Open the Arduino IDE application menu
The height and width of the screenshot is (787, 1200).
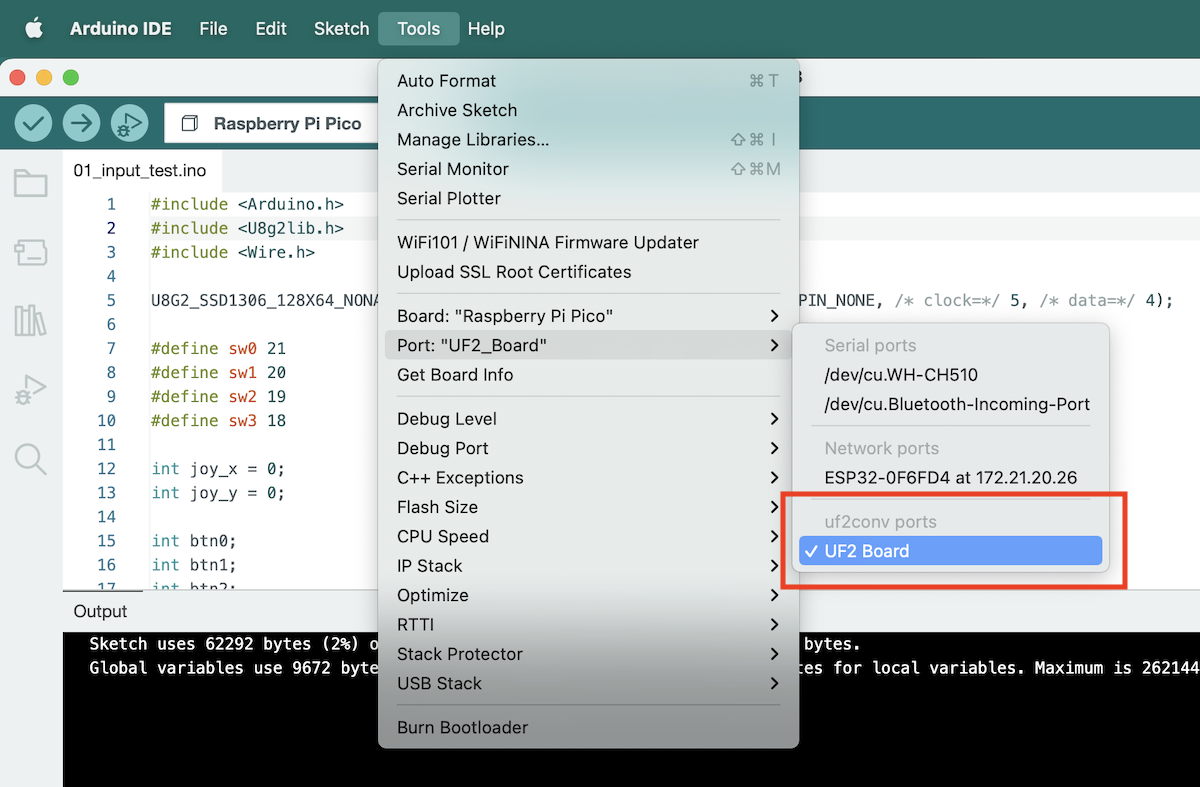[121, 29]
